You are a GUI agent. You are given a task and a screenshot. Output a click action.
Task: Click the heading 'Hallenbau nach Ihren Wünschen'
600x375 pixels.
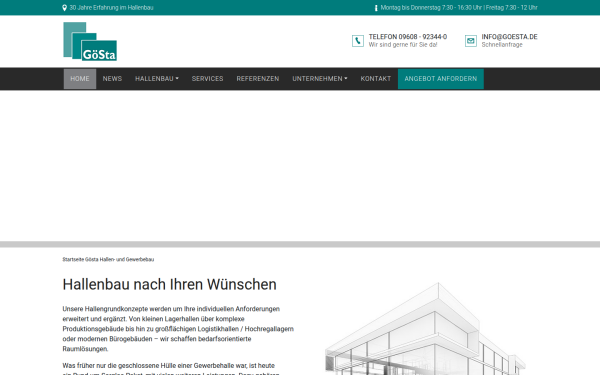coord(170,284)
